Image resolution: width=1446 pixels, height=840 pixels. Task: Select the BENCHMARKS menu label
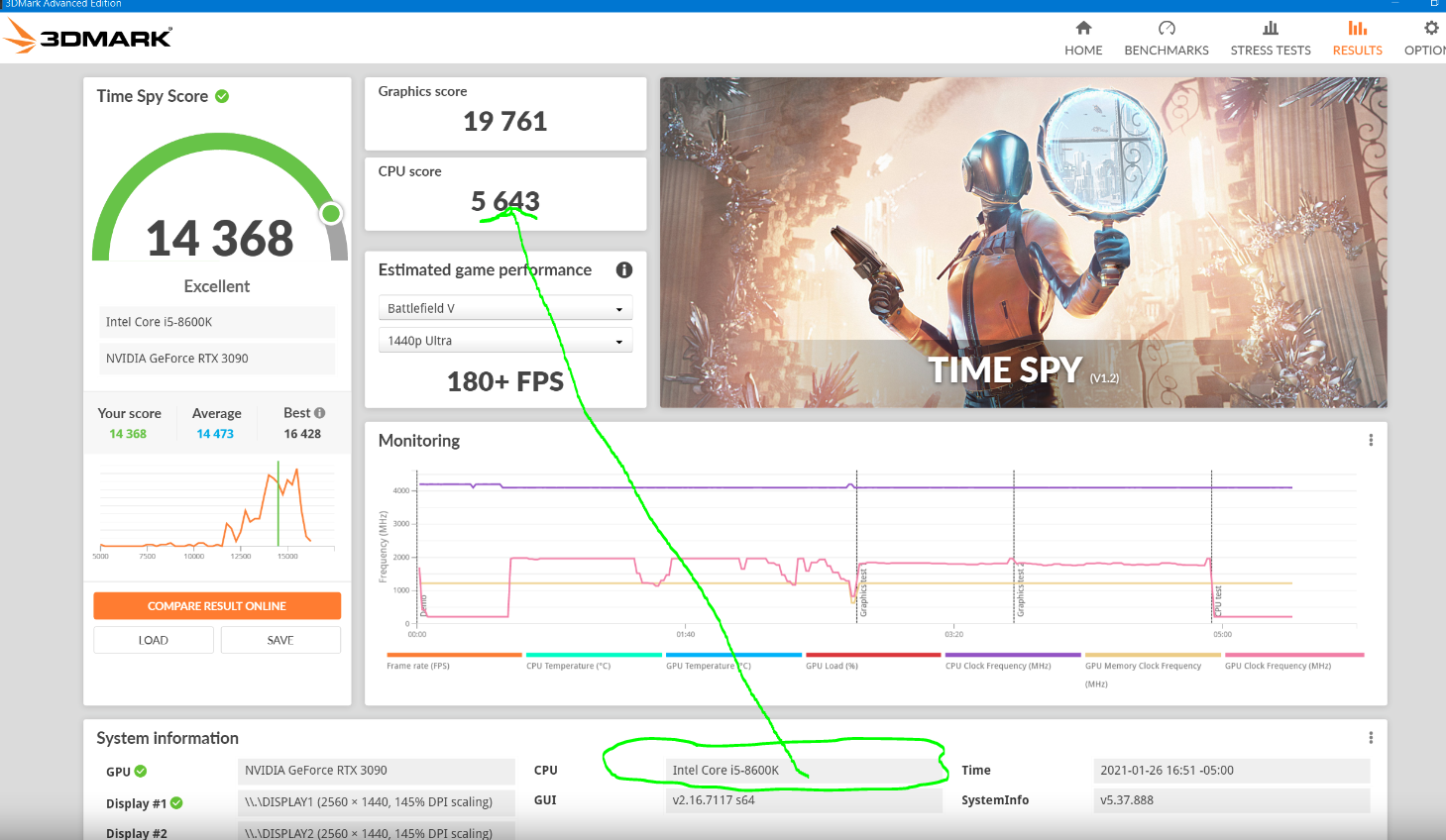1167,51
